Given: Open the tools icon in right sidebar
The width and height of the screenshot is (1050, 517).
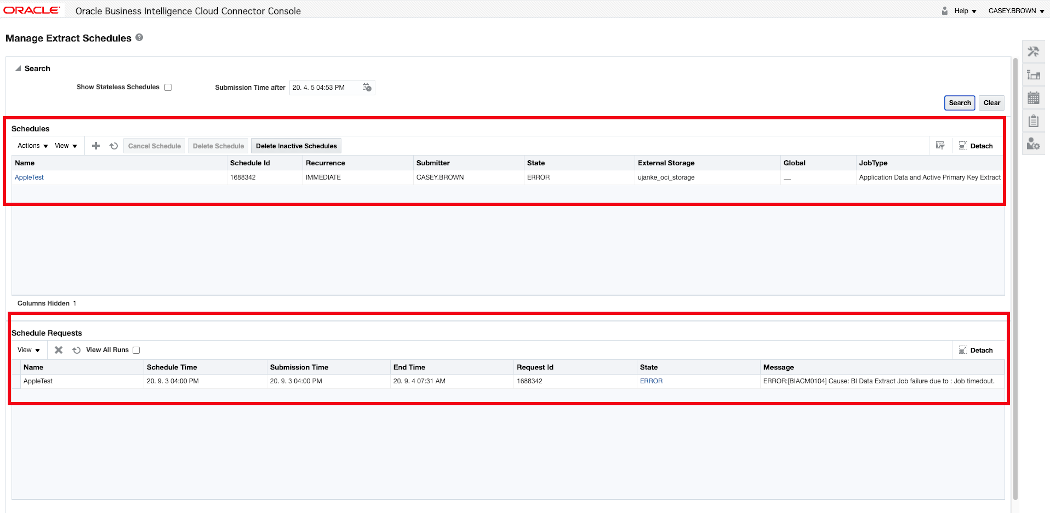Looking at the screenshot, I should pyautogui.click(x=1034, y=53).
